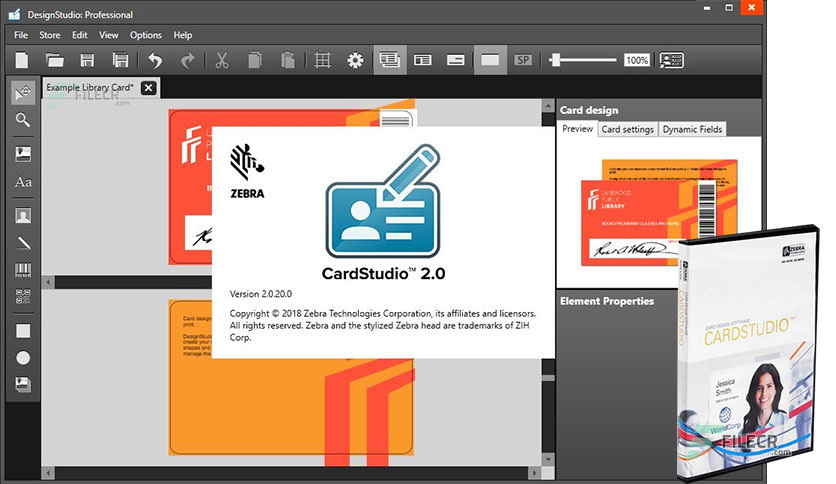Click the orange back side card design
This screenshot has width=836, height=484.
pos(291,407)
